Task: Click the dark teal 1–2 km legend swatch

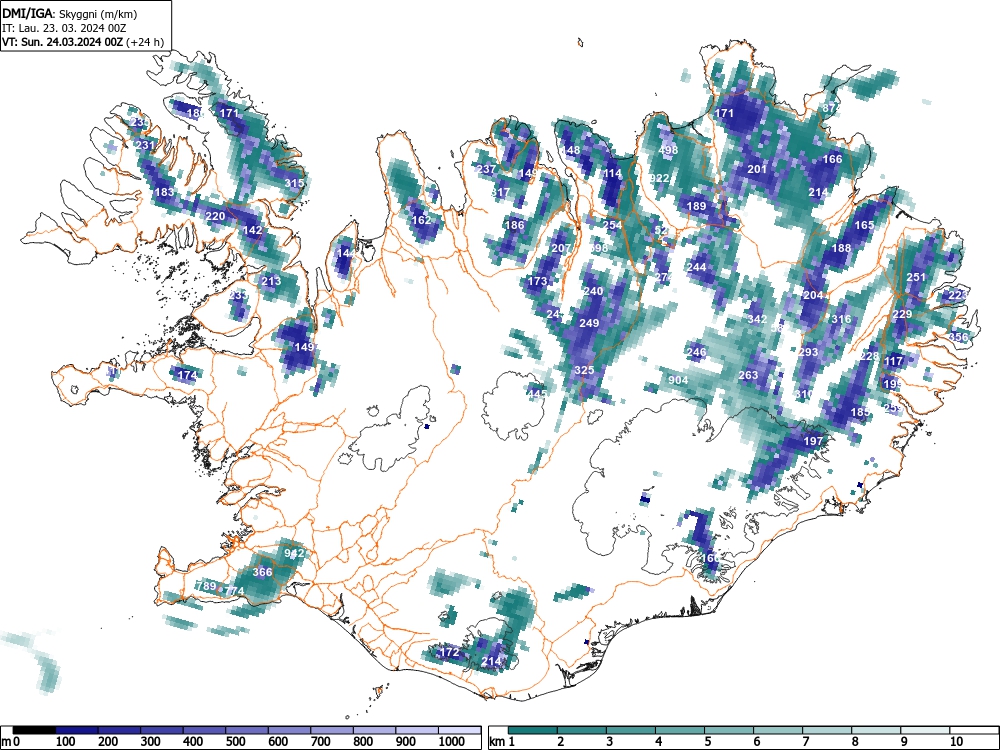Action: (533, 730)
